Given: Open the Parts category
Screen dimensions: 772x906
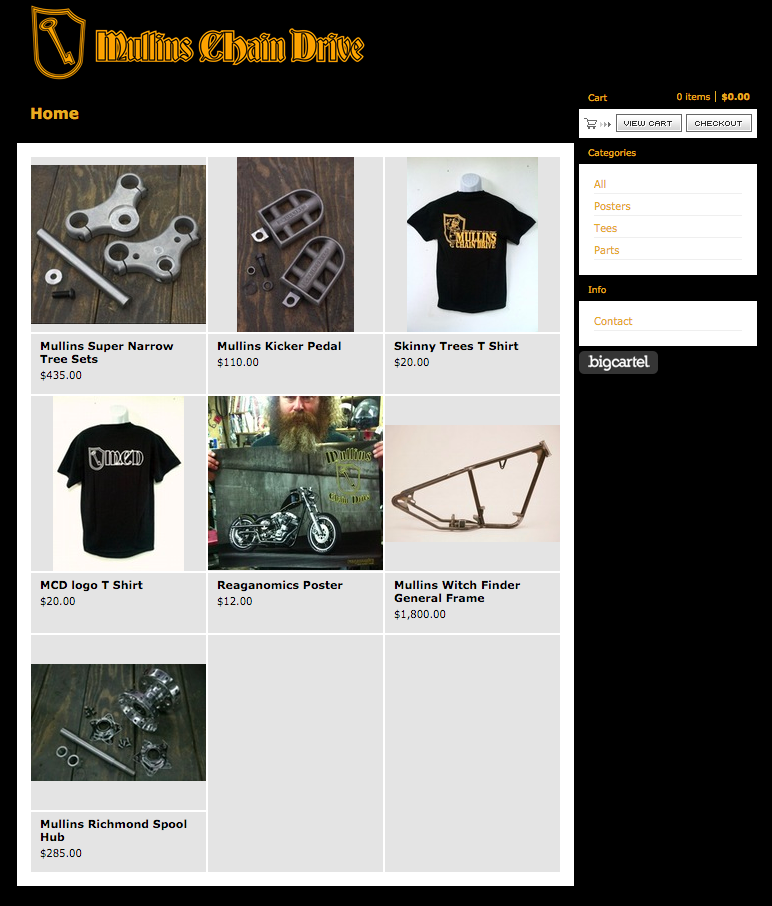Looking at the screenshot, I should (x=606, y=250).
